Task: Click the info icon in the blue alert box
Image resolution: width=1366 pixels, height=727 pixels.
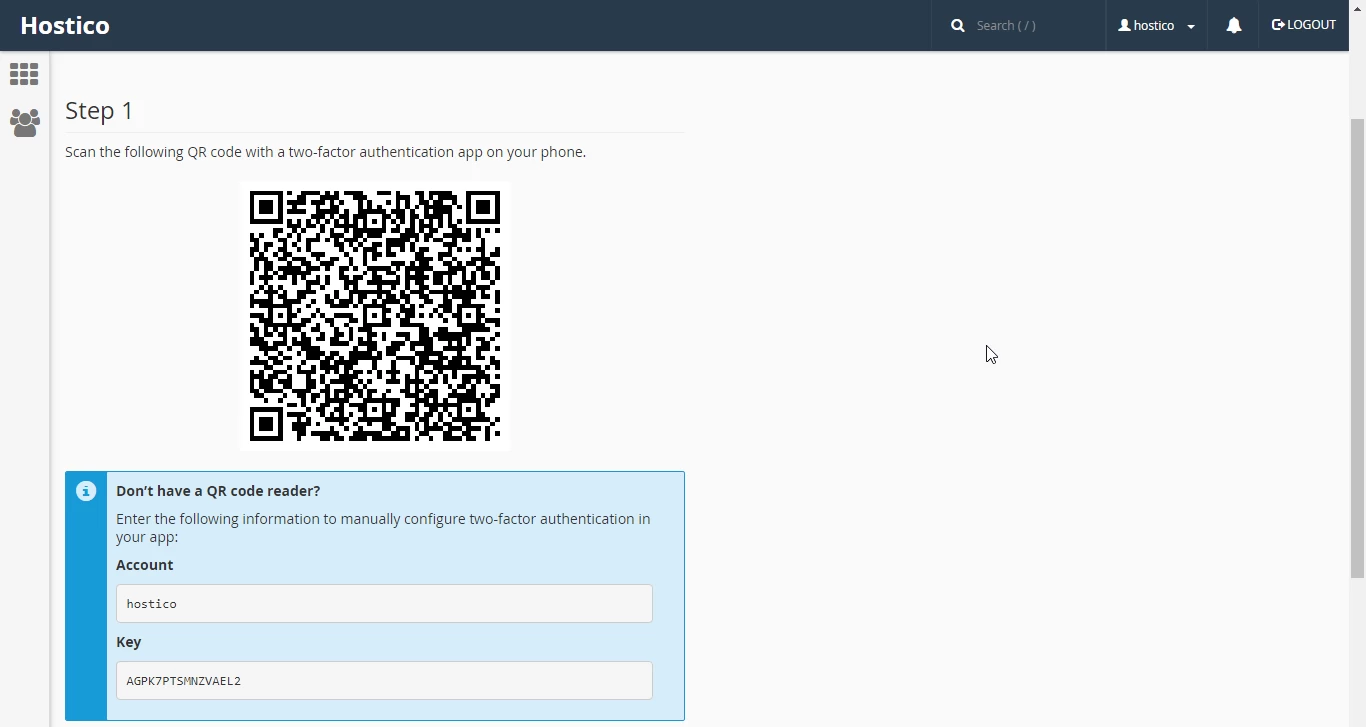Action: pyautogui.click(x=85, y=491)
